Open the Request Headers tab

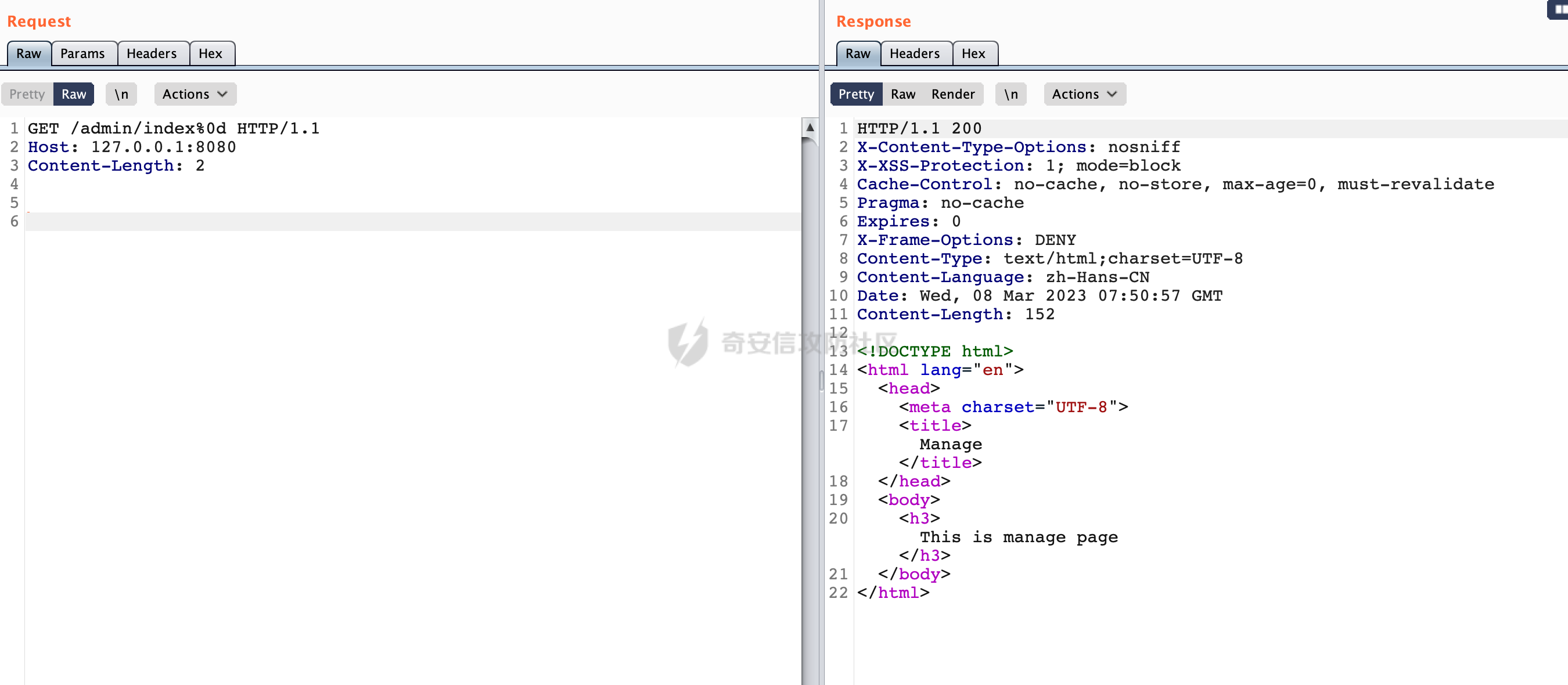click(x=152, y=53)
